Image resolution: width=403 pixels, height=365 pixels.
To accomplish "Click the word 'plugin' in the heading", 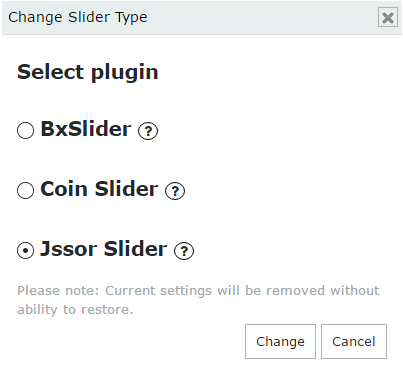I will click(x=125, y=73).
